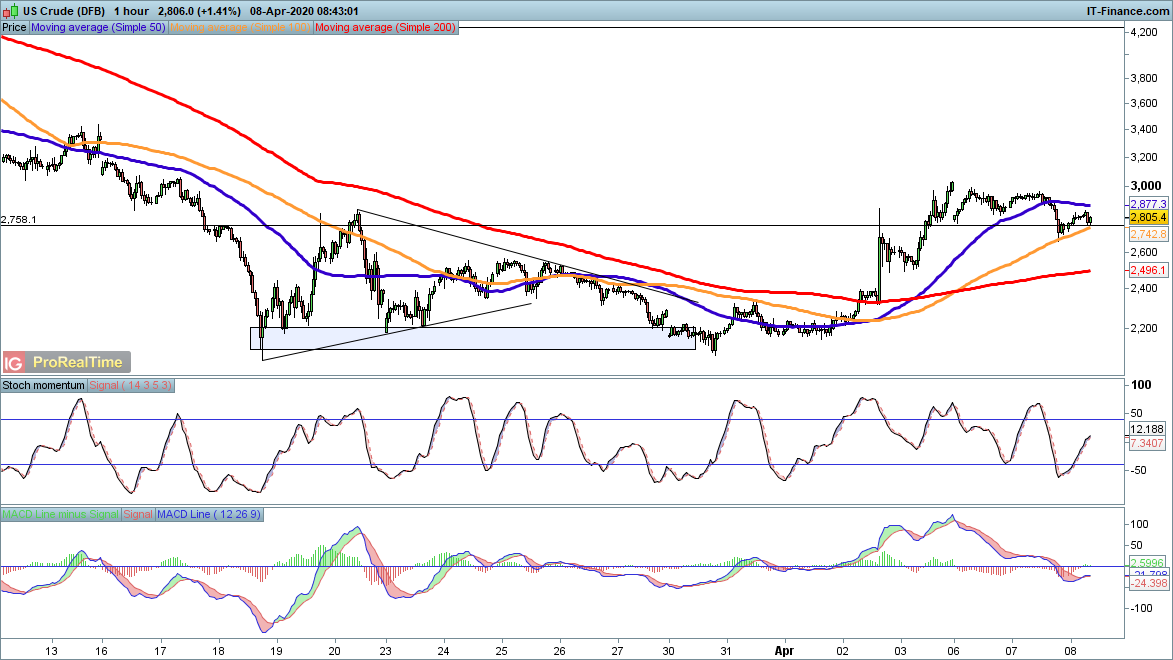Click the US Crude (DFB) instrument title

pyautogui.click(x=64, y=11)
